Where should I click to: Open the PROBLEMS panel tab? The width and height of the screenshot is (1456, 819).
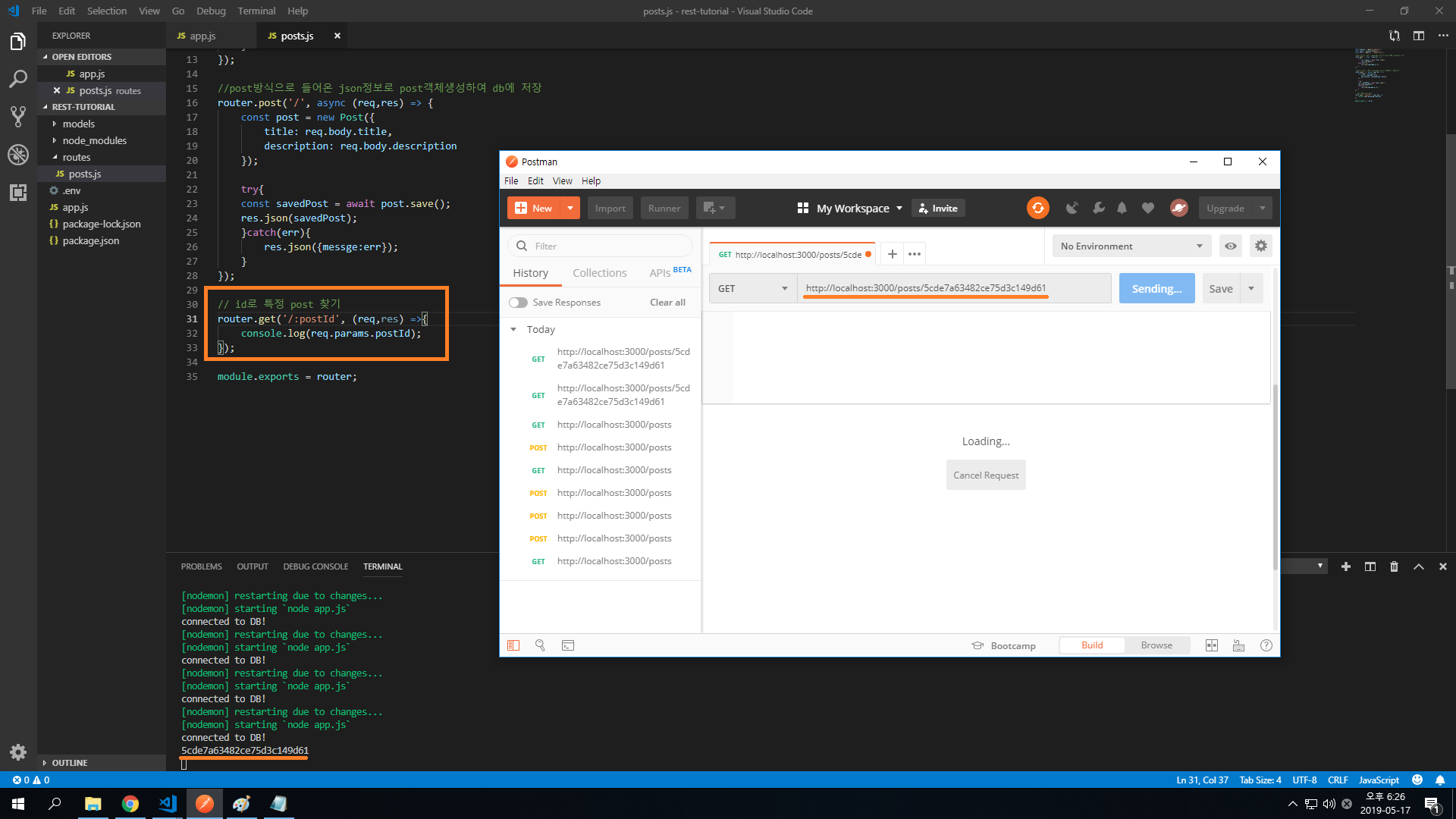click(202, 566)
